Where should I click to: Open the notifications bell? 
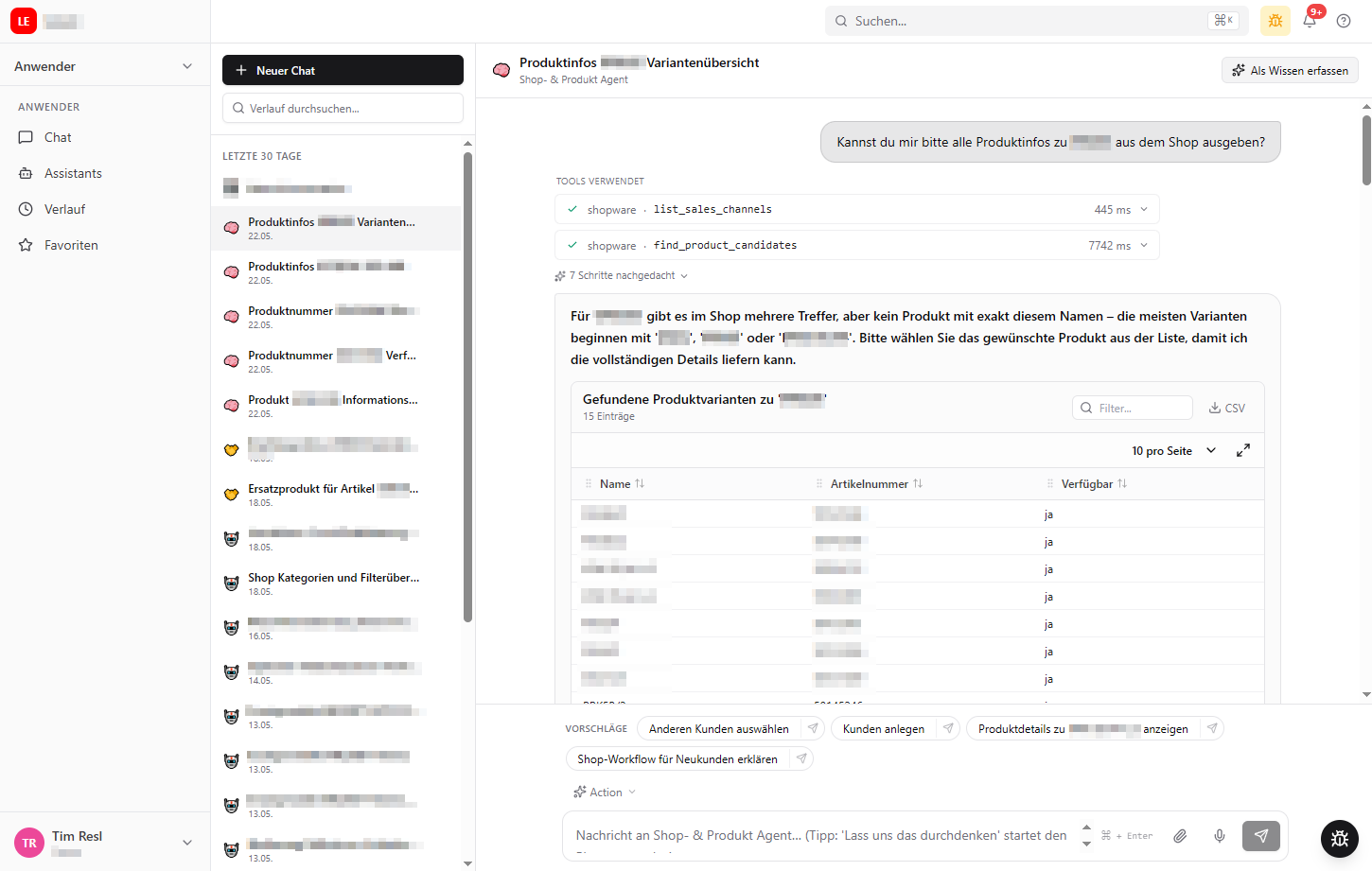coord(1310,21)
